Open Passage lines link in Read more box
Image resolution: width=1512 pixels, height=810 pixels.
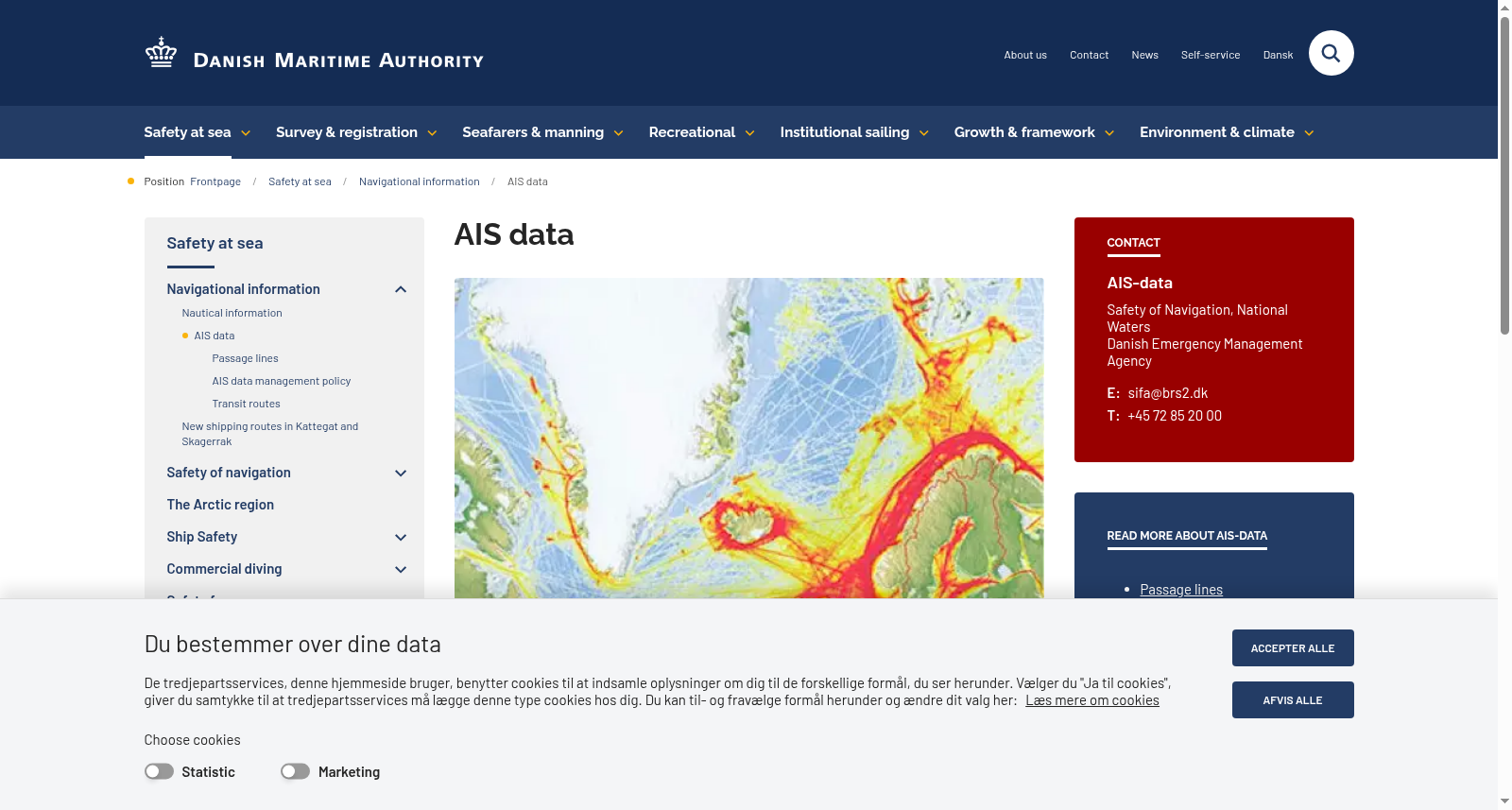point(1181,590)
